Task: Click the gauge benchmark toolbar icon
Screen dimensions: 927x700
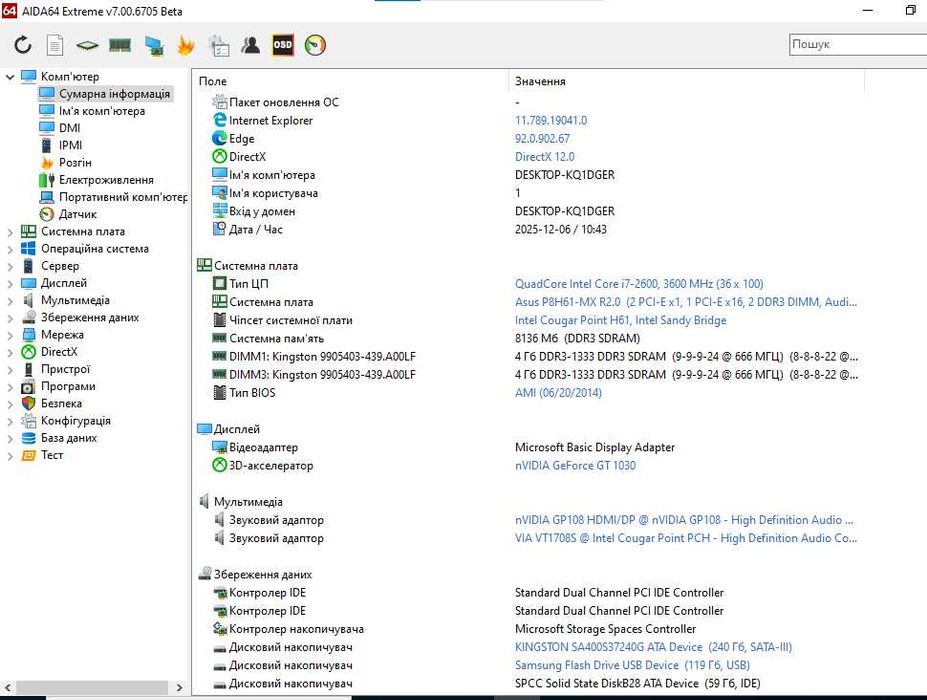Action: point(315,45)
